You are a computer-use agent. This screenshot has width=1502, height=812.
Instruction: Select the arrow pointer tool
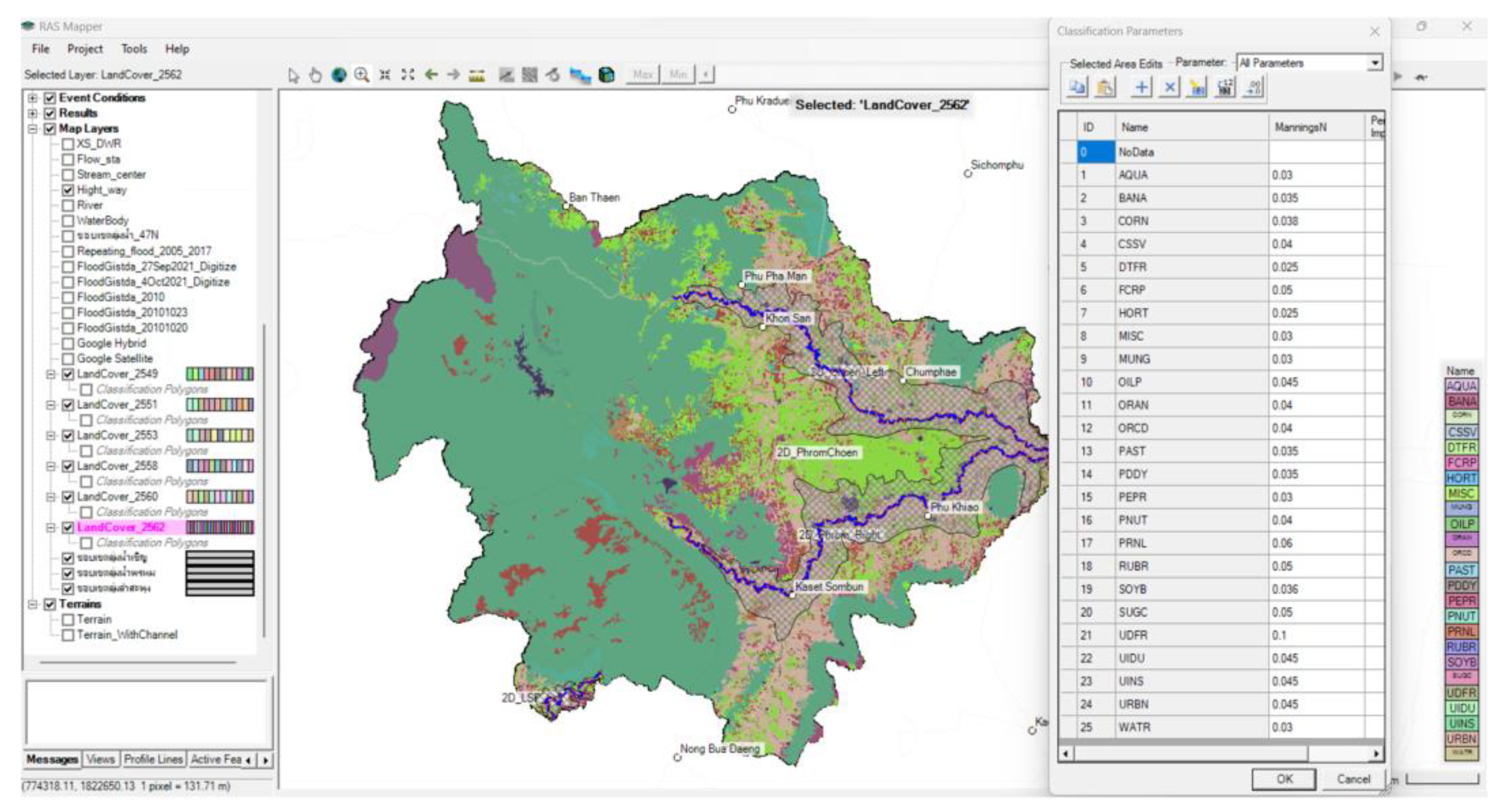[x=293, y=75]
